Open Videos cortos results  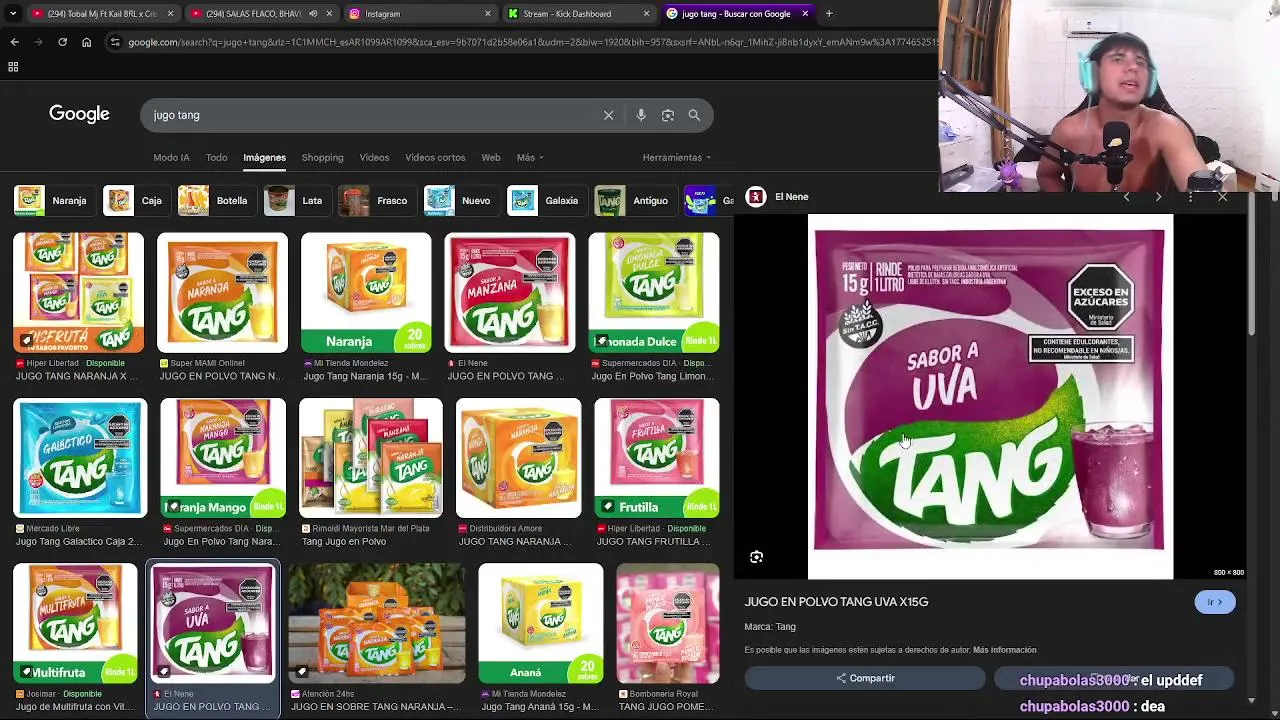point(435,157)
